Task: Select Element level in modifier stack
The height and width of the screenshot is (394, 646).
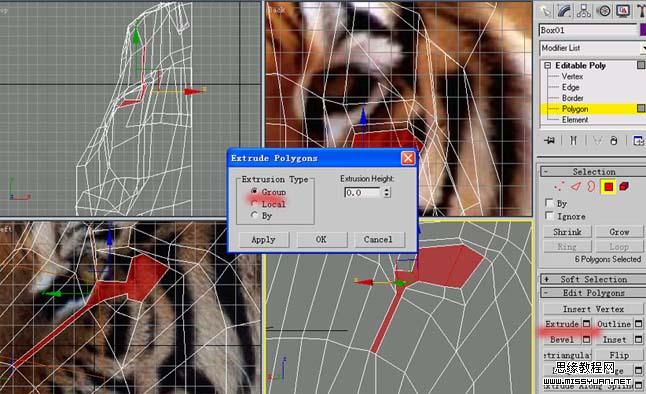Action: point(575,120)
